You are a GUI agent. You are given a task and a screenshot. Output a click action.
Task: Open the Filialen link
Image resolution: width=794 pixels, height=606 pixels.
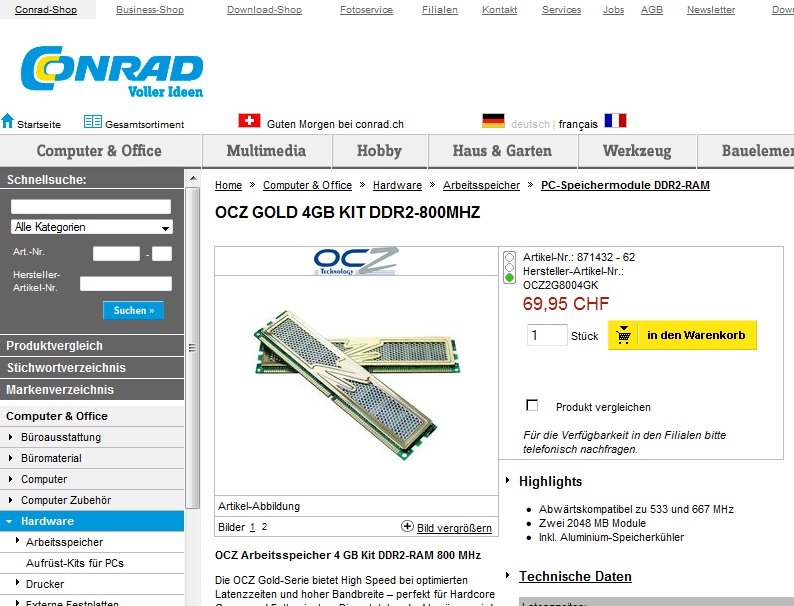click(x=440, y=10)
